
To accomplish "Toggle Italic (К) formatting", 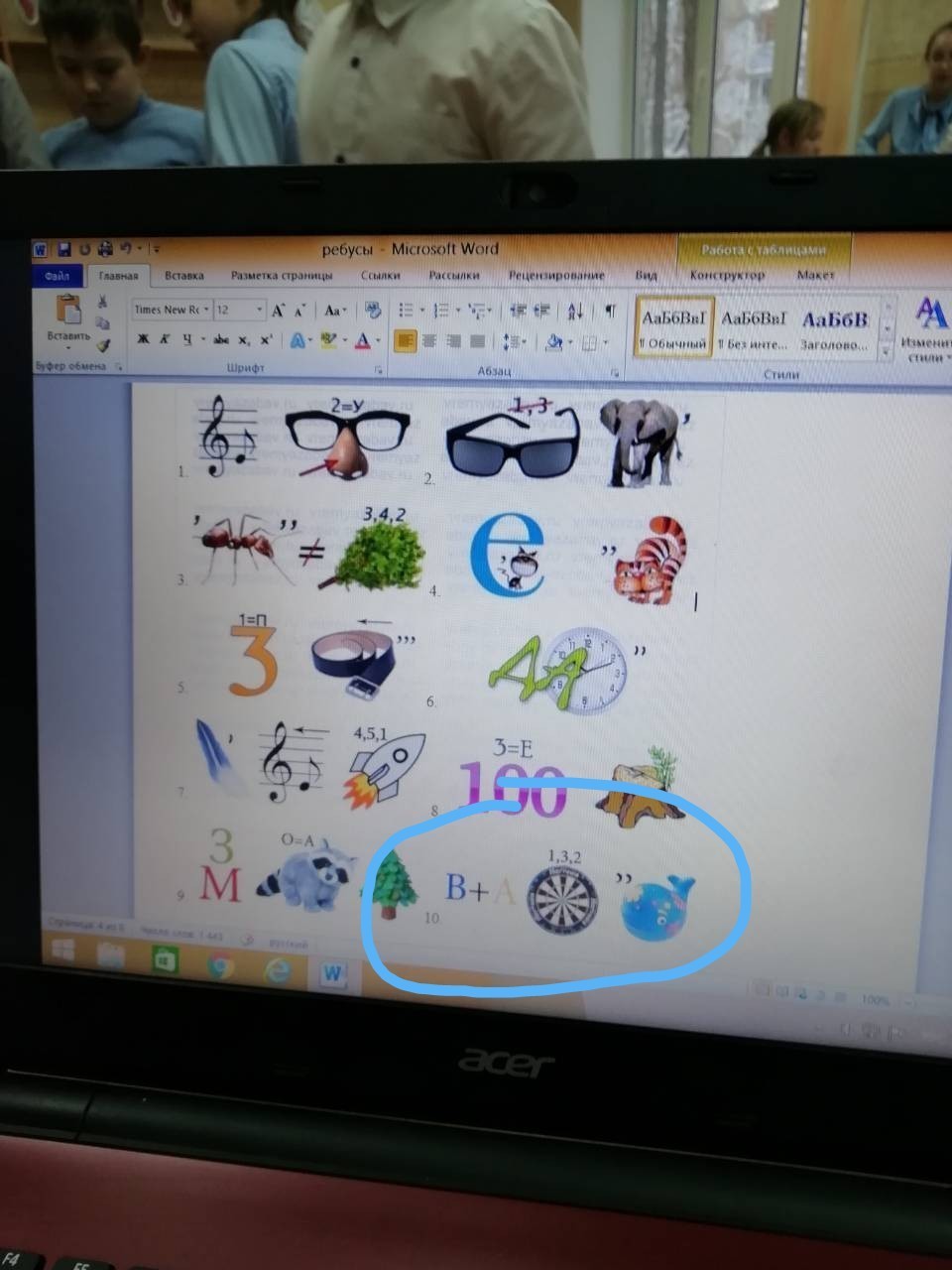I will (x=165, y=340).
